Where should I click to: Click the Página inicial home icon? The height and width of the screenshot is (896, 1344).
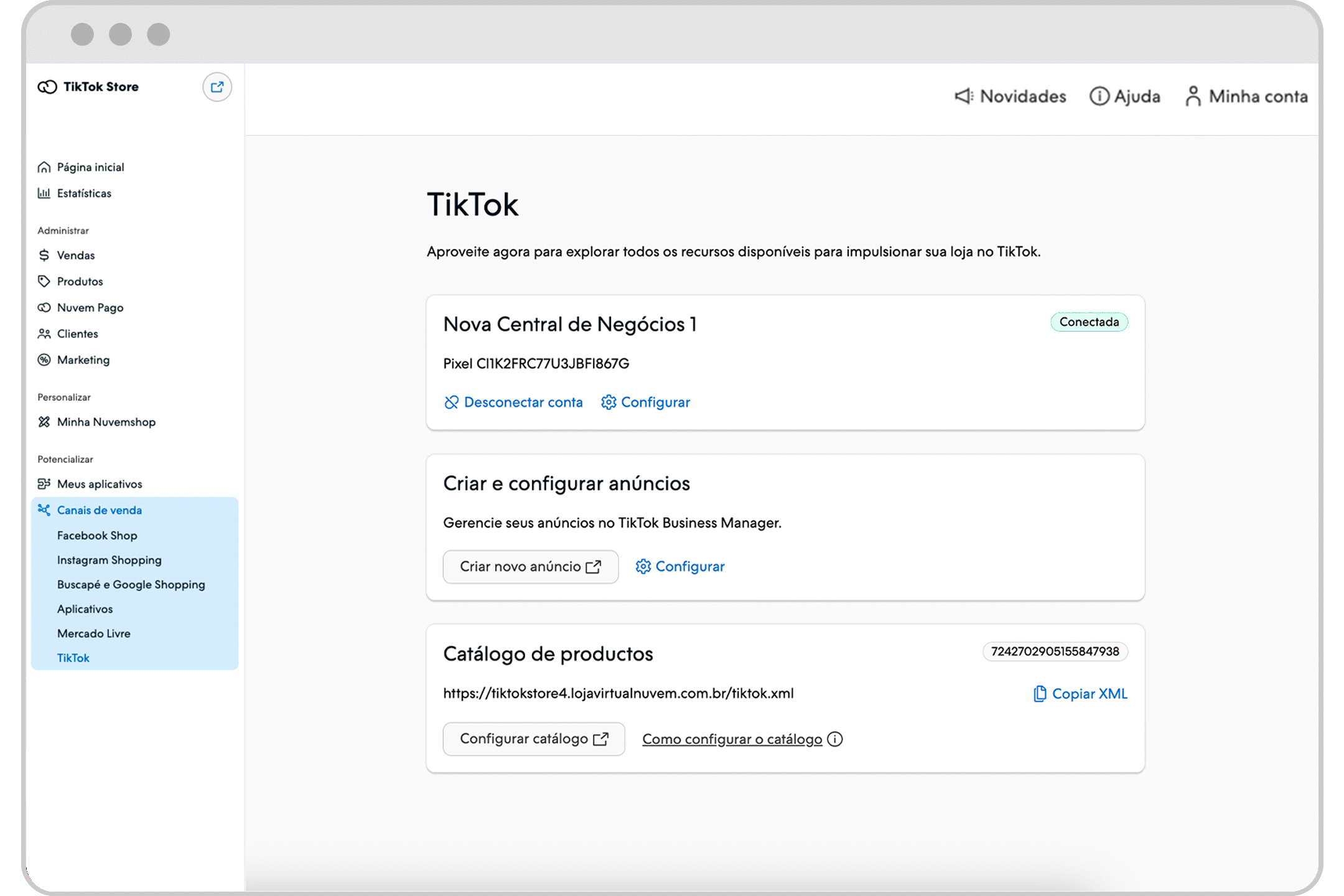pyautogui.click(x=44, y=167)
